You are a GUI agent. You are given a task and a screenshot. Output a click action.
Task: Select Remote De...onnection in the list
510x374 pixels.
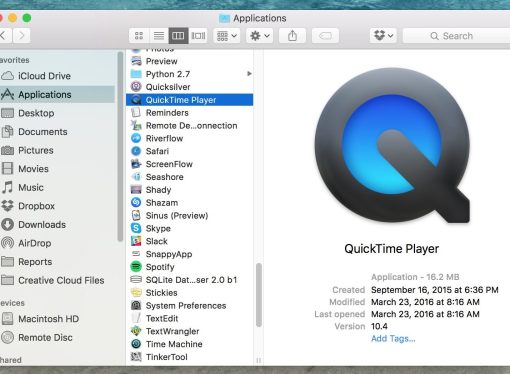[x=189, y=126]
